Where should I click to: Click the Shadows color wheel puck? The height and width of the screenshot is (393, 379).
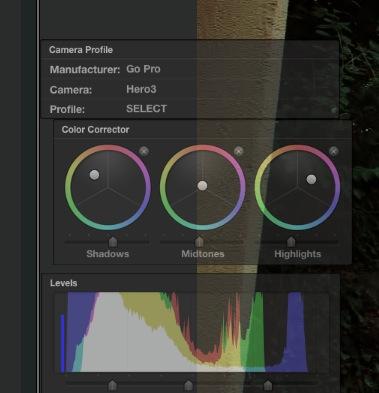tap(94, 175)
